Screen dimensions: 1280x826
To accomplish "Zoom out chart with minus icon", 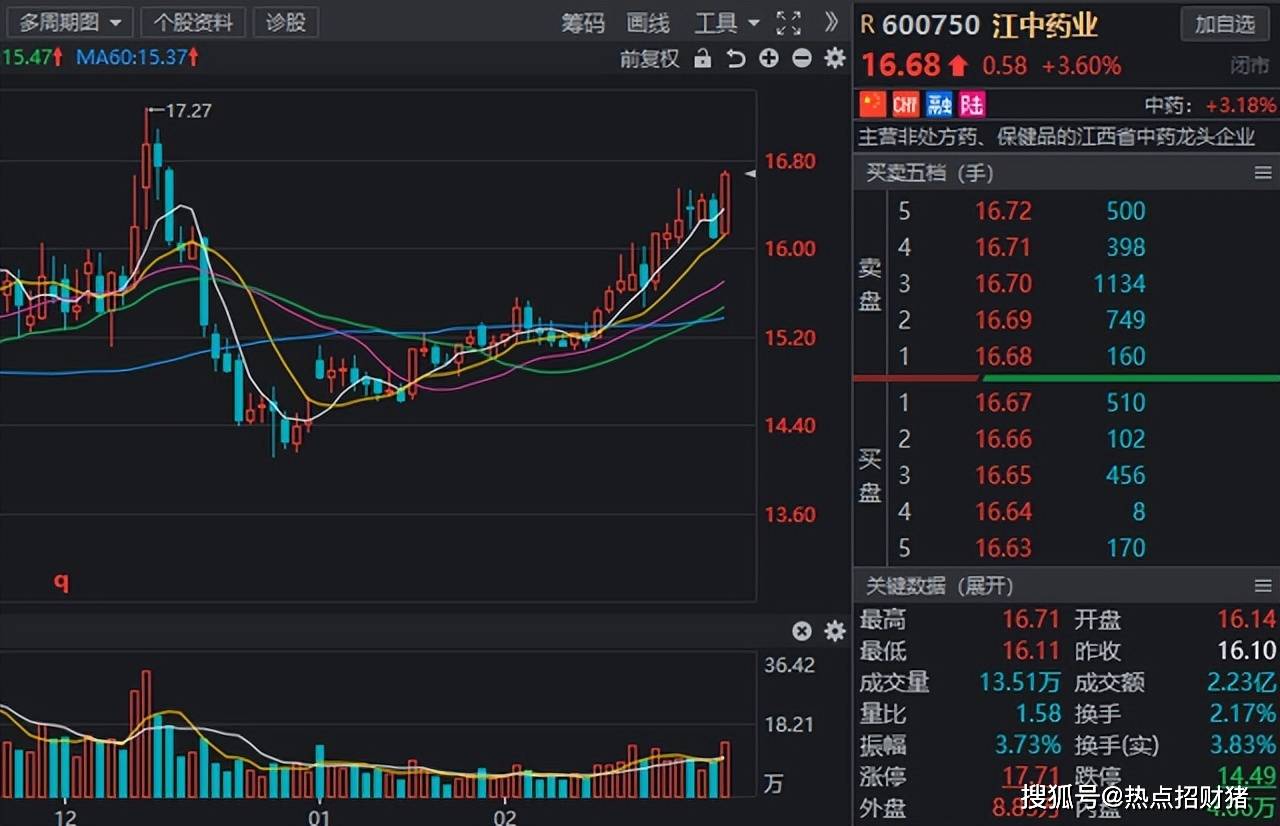I will click(x=801, y=59).
